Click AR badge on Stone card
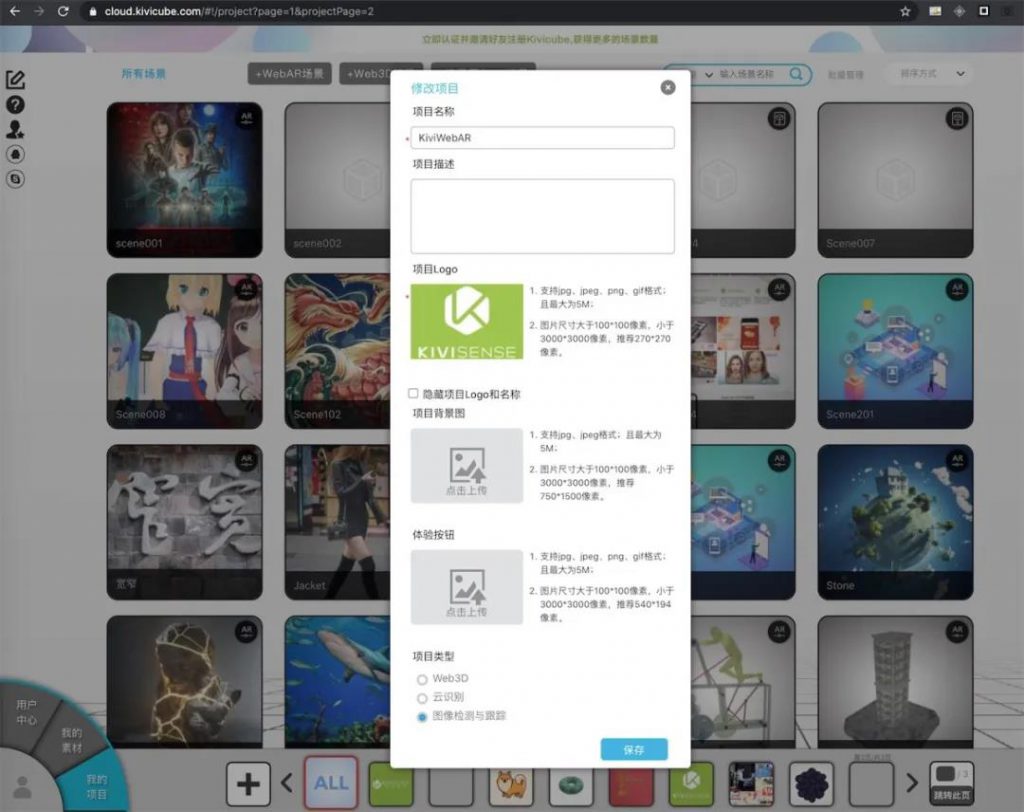Viewport: 1024px width, 812px height. (957, 461)
